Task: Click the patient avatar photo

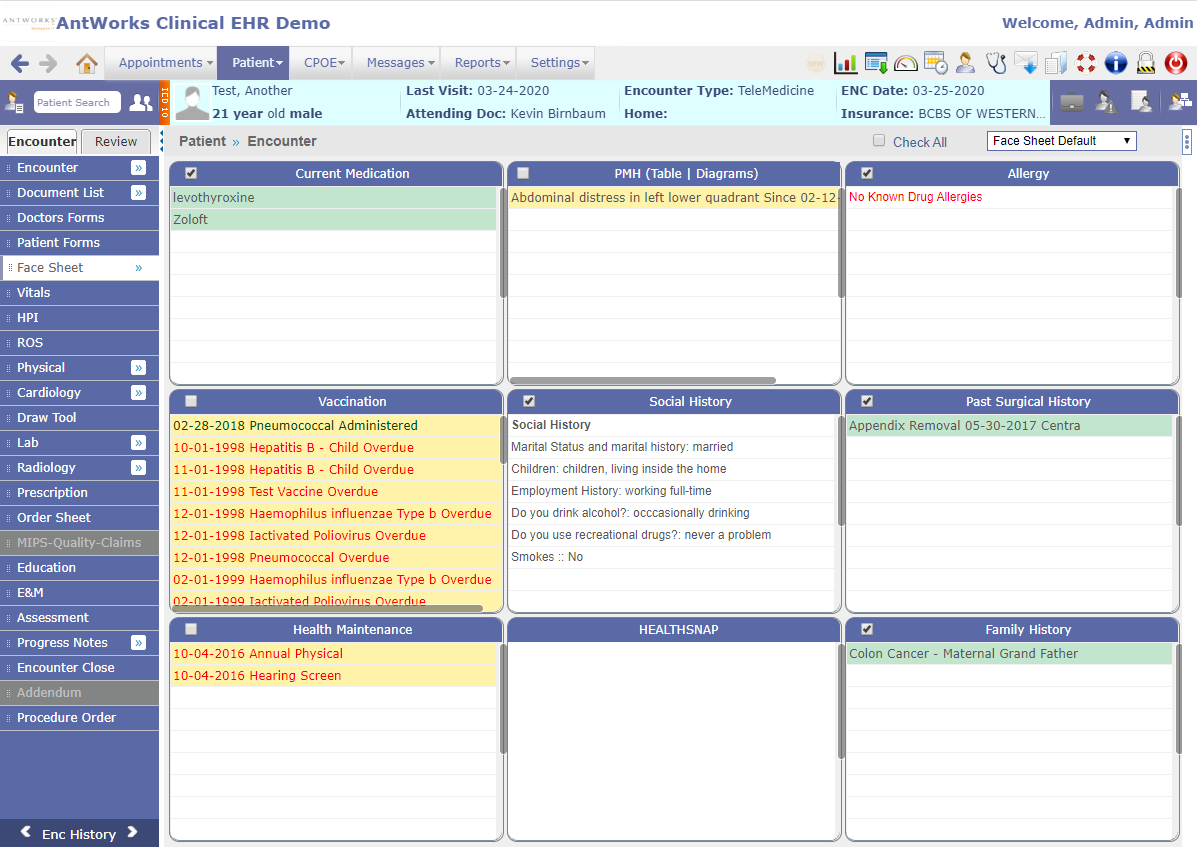Action: click(192, 102)
